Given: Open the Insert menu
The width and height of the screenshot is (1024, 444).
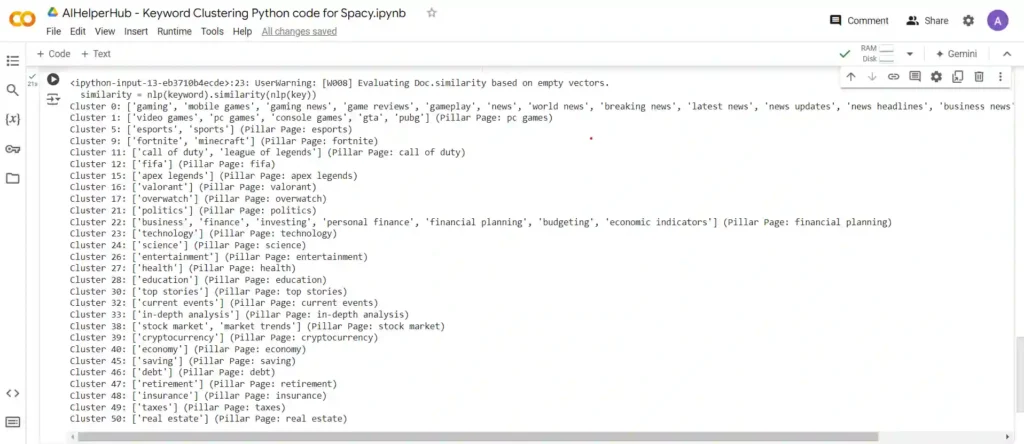Looking at the screenshot, I should click(136, 31).
